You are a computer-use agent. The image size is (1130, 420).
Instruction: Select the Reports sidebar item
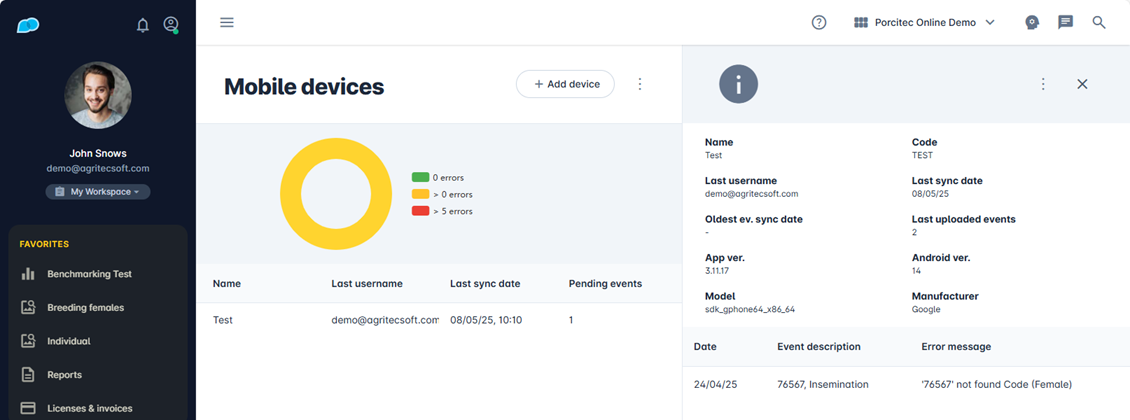click(x=64, y=375)
